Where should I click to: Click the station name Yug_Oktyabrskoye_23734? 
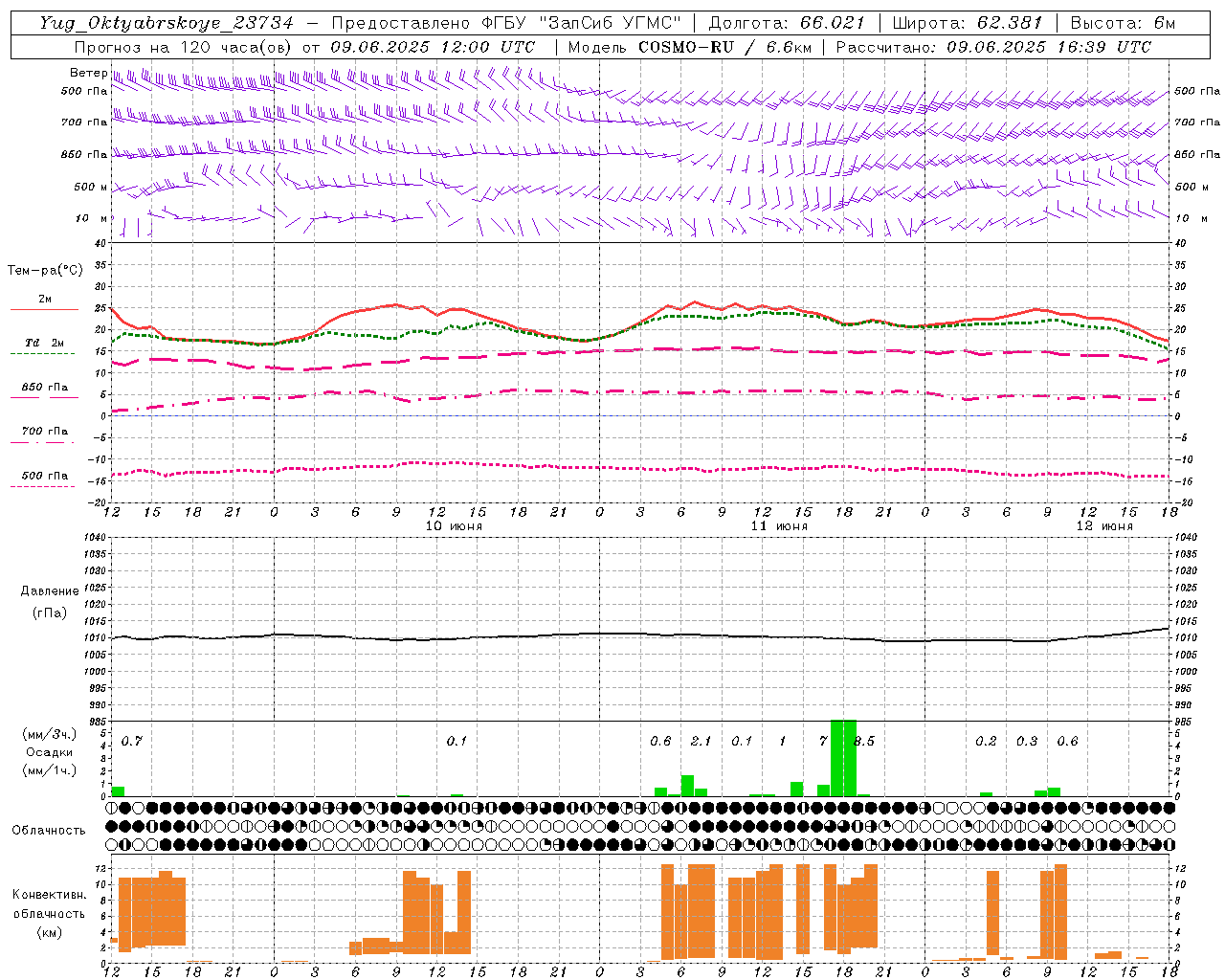click(167, 23)
